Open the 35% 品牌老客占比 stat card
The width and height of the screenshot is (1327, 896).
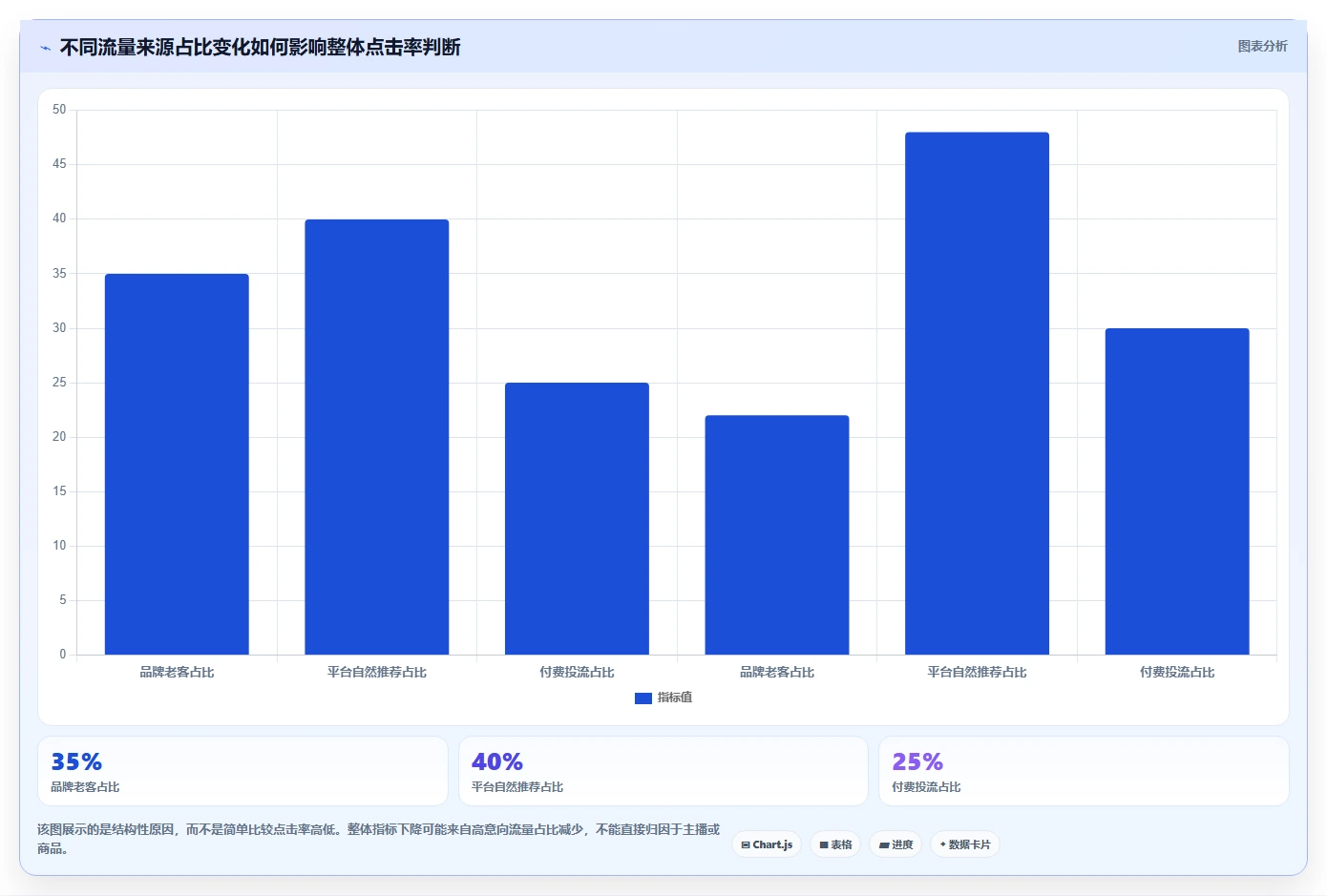(242, 771)
